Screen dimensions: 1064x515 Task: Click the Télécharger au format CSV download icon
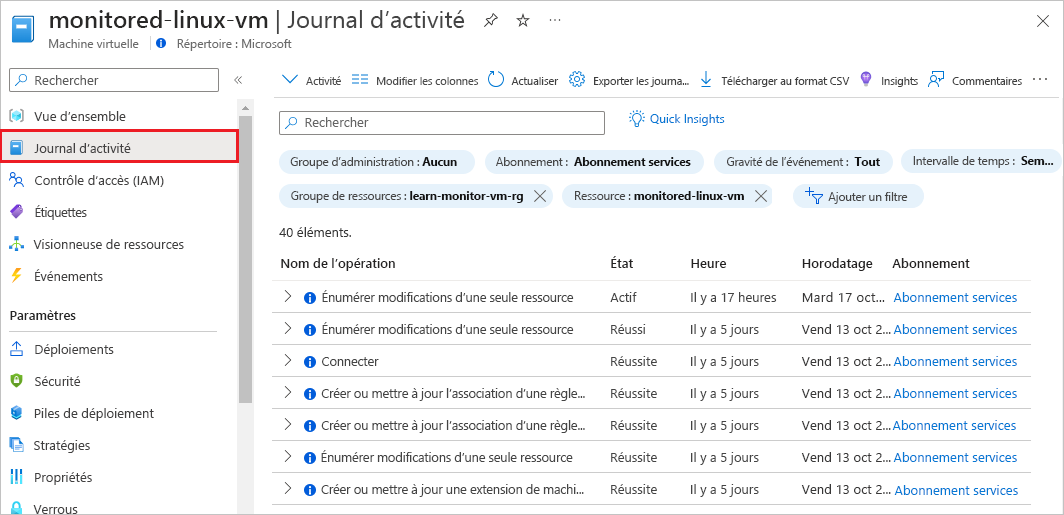pos(706,80)
